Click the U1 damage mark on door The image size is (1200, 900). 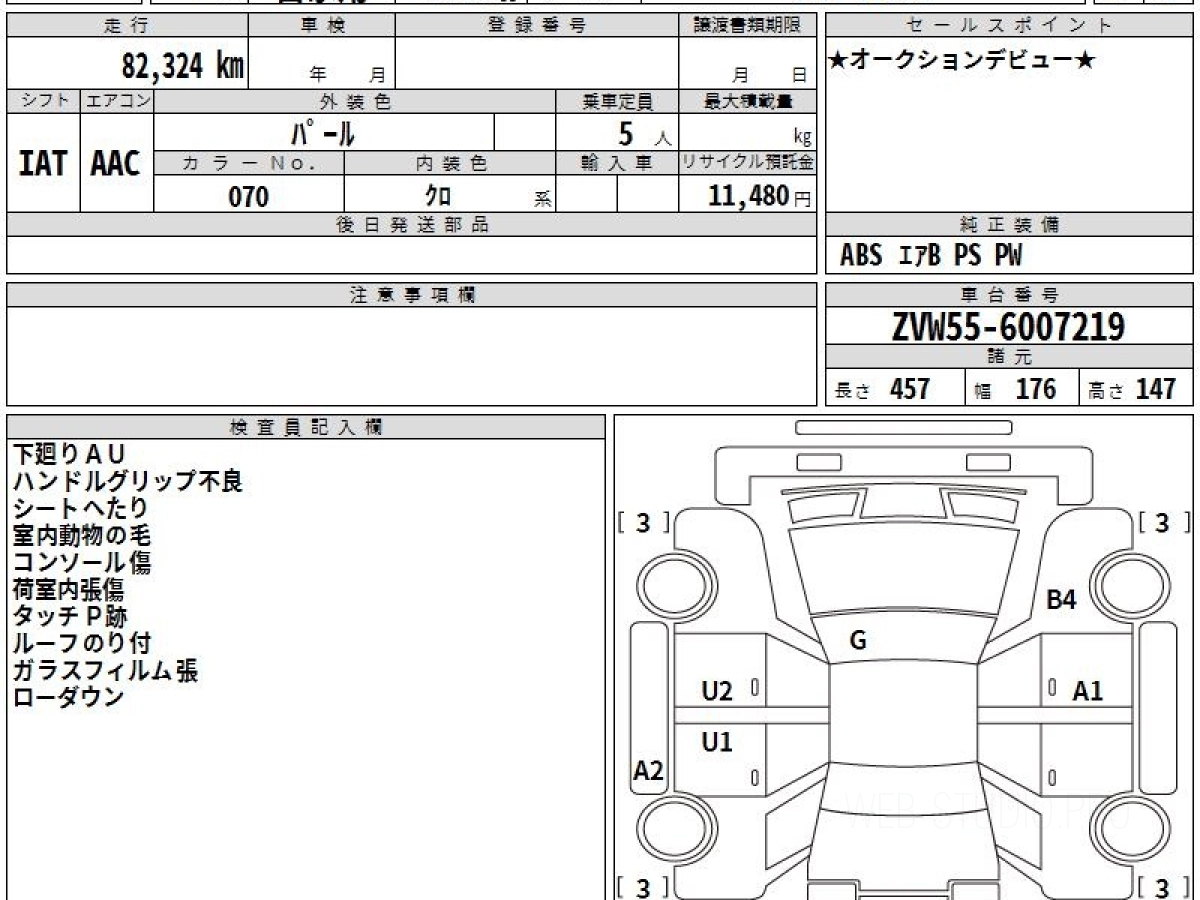(x=717, y=743)
